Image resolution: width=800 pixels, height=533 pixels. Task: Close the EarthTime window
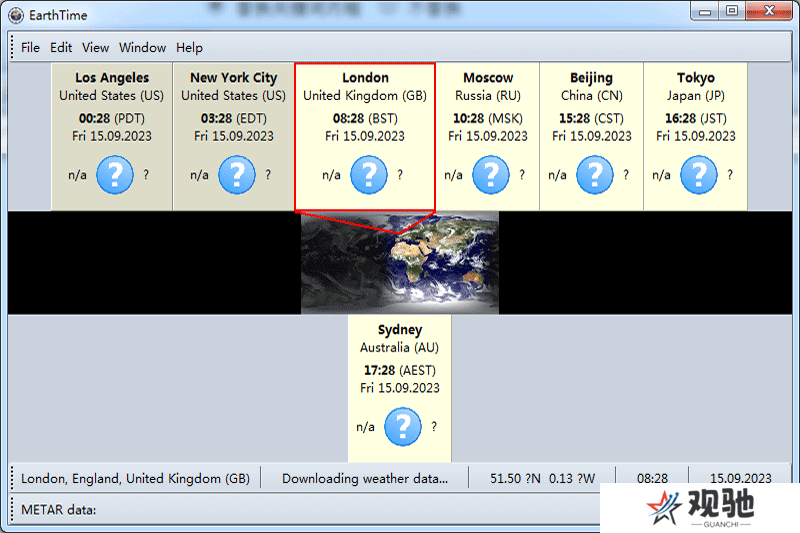point(769,11)
